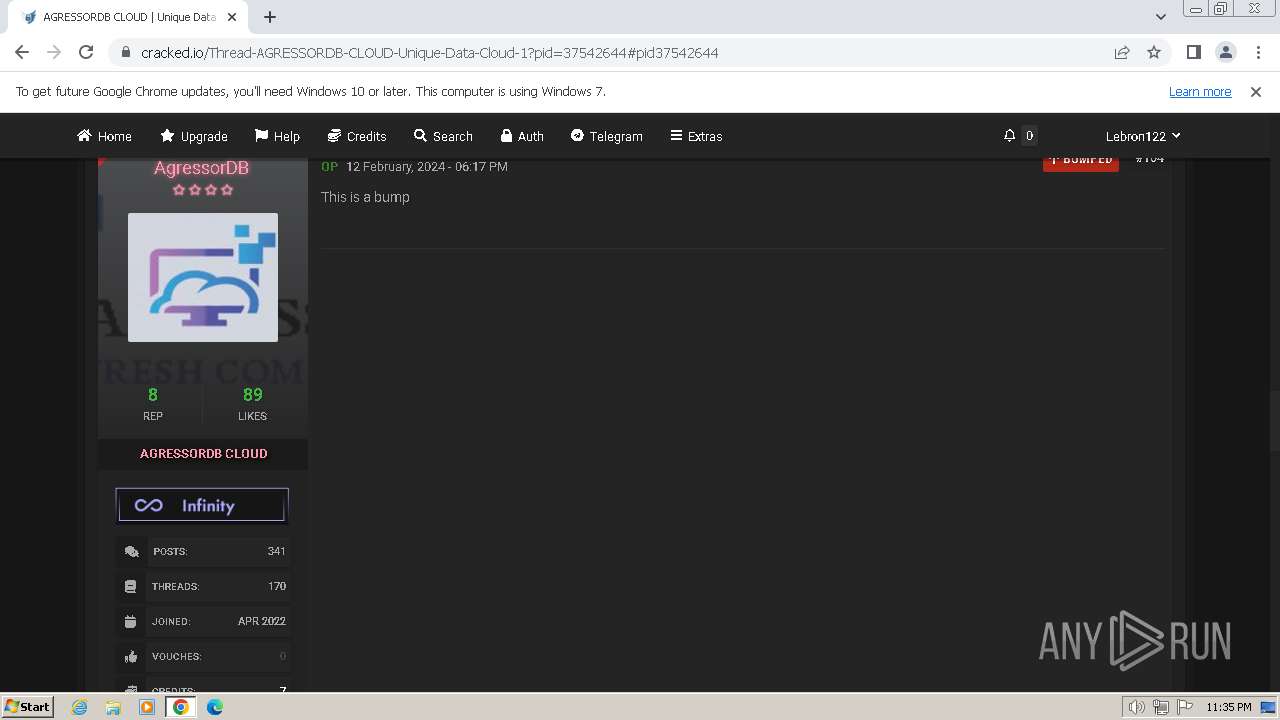Viewport: 1280px width, 720px height.
Task: Open the Upgrade page
Action: 194,136
